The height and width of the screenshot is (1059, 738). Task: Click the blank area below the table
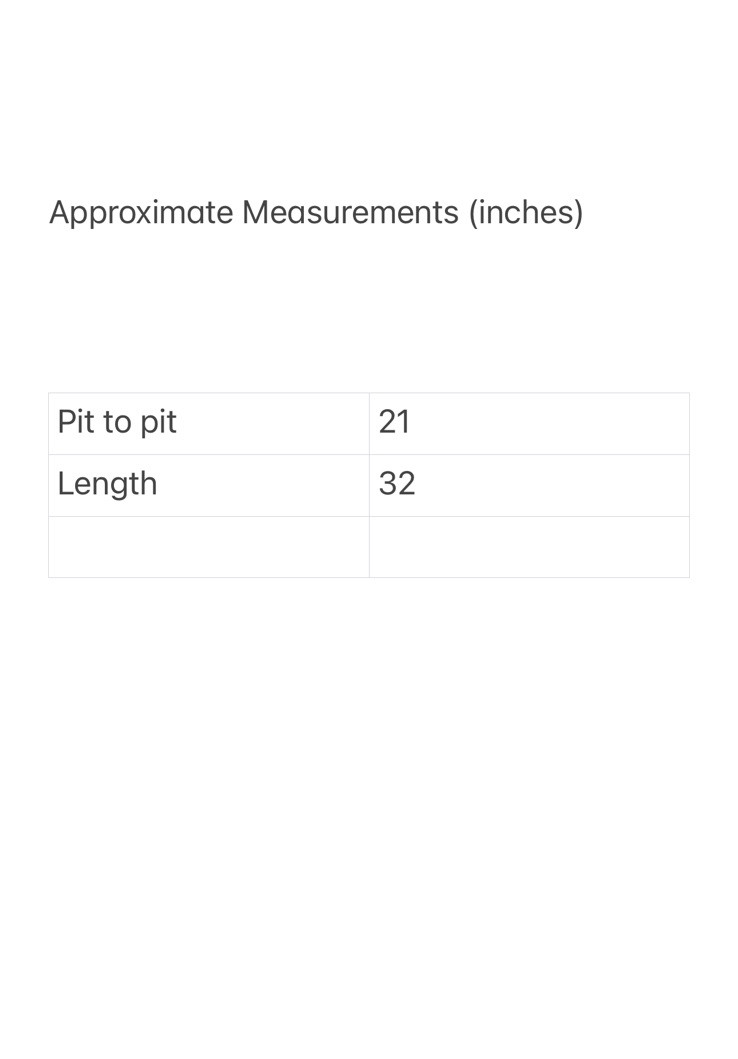coord(368,800)
